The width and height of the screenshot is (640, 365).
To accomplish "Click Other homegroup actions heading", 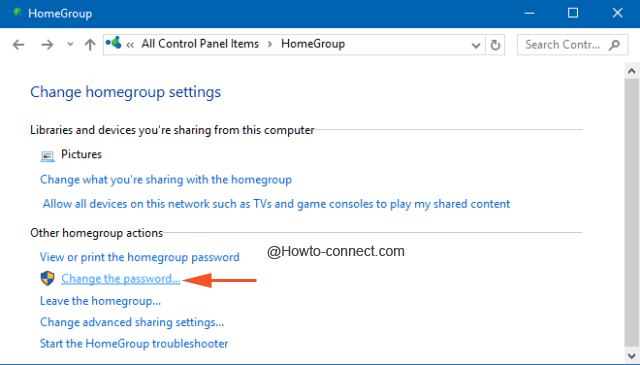I will [x=96, y=233].
